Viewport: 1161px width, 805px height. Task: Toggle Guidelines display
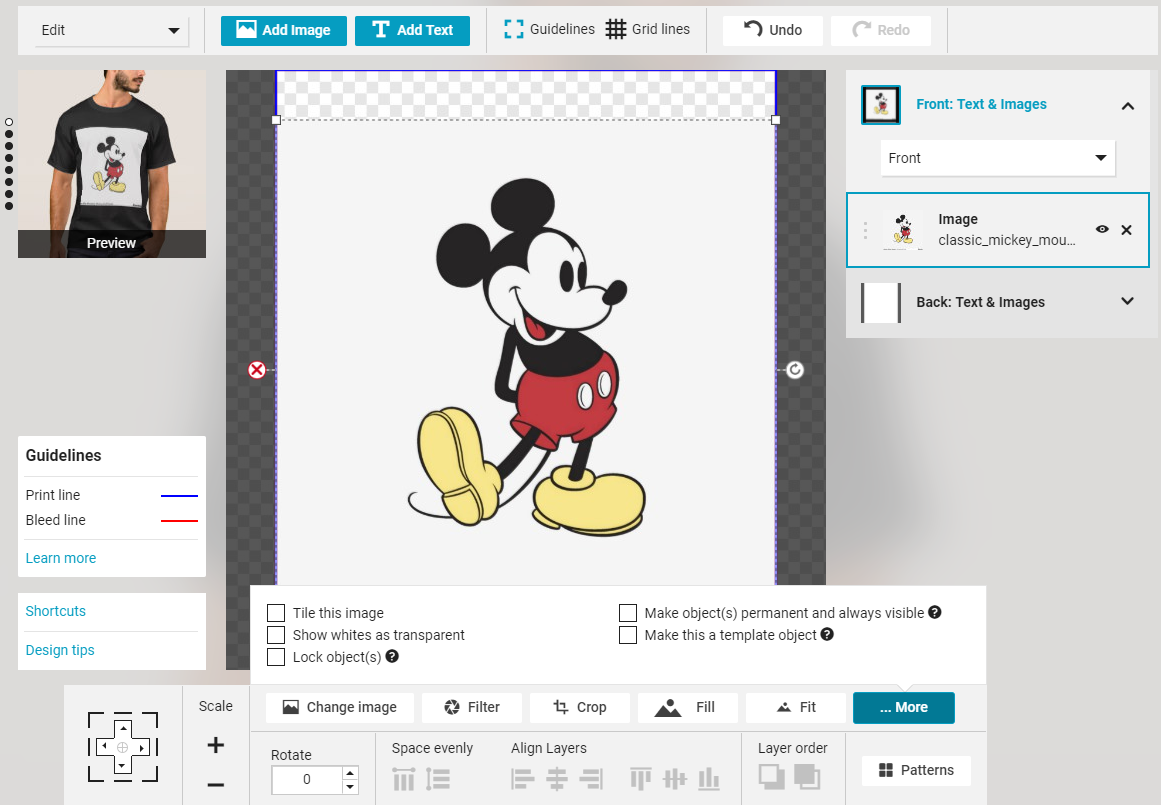pos(549,29)
